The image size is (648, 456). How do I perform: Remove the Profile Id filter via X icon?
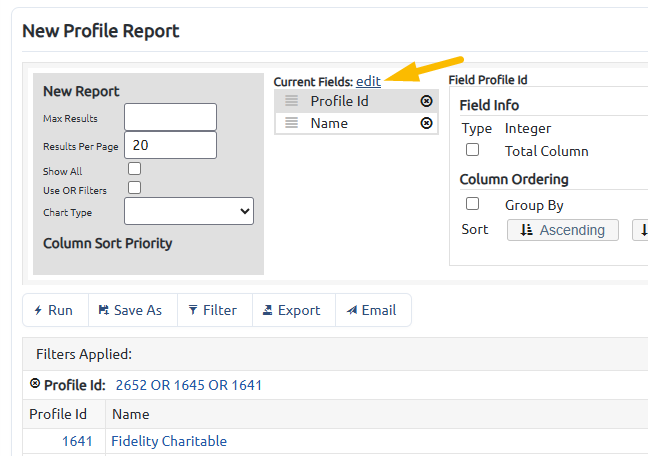(35, 384)
